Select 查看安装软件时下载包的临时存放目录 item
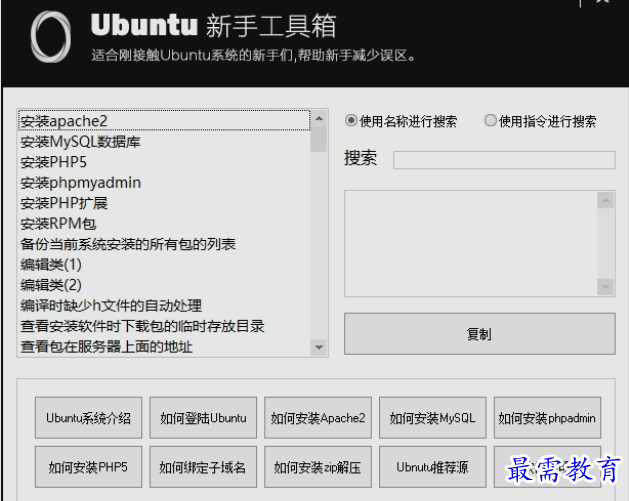Viewport: 629px width, 501px height. click(164, 326)
